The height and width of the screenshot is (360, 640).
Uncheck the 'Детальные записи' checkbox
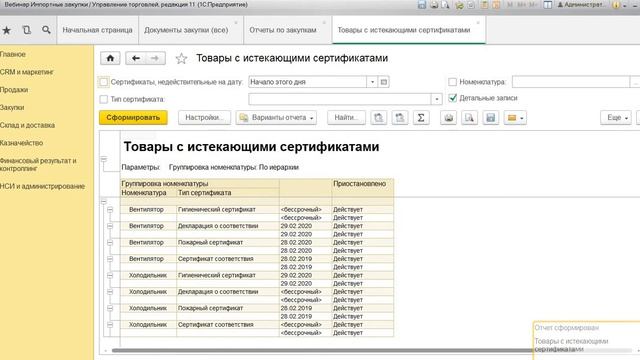click(x=452, y=98)
